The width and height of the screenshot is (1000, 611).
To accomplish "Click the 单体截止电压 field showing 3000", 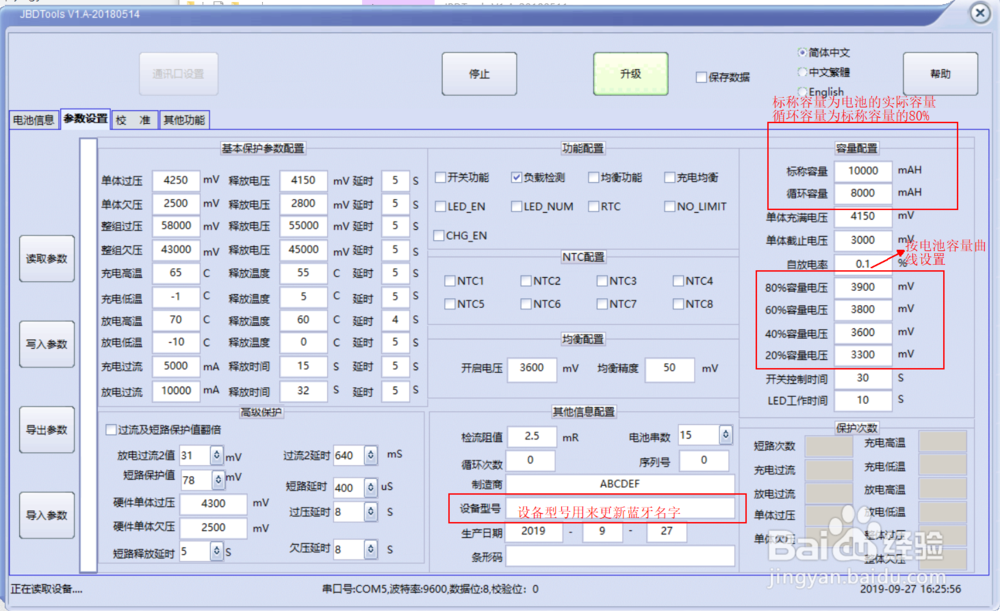I will (x=863, y=240).
